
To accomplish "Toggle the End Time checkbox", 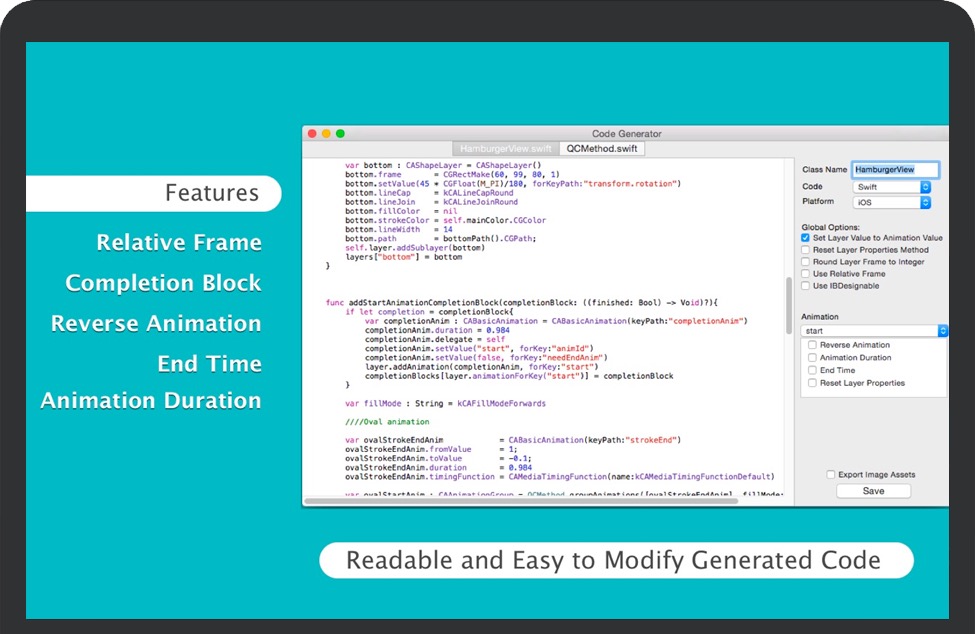I will coord(813,370).
